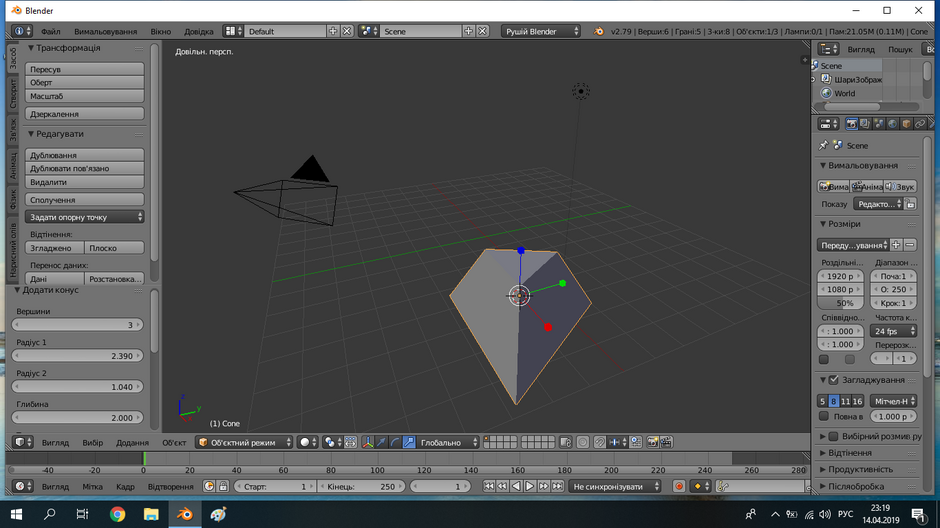Click the Дублювання button
The image size is (940, 528).
click(85, 155)
